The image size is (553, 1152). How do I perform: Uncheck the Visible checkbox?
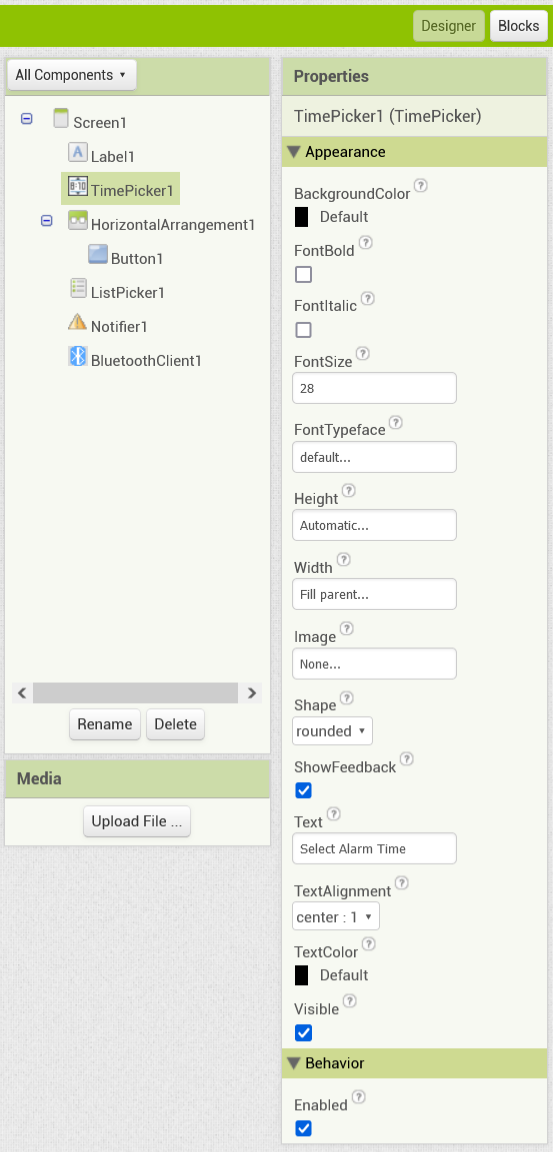tap(303, 1033)
